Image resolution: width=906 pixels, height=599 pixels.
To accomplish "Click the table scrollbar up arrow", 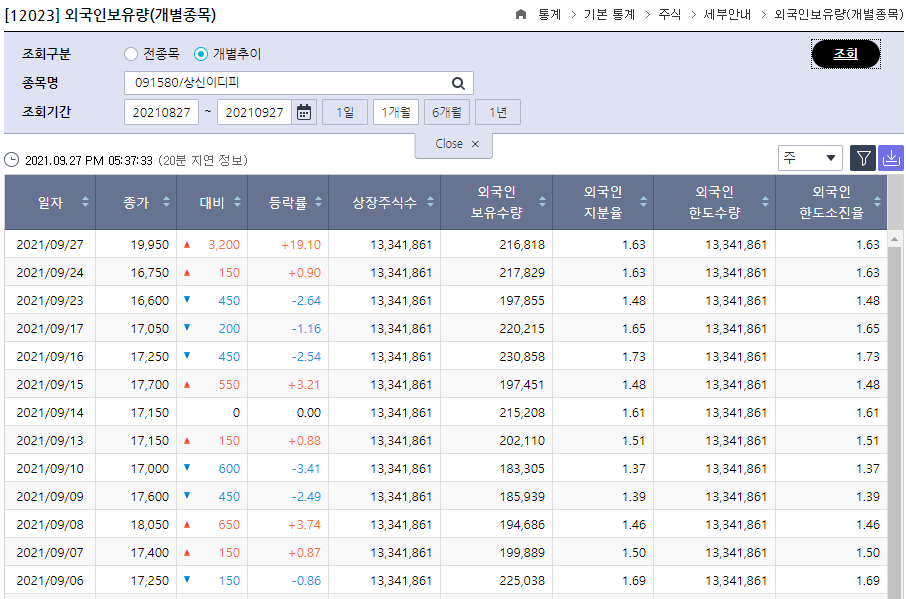I will click(x=894, y=239).
